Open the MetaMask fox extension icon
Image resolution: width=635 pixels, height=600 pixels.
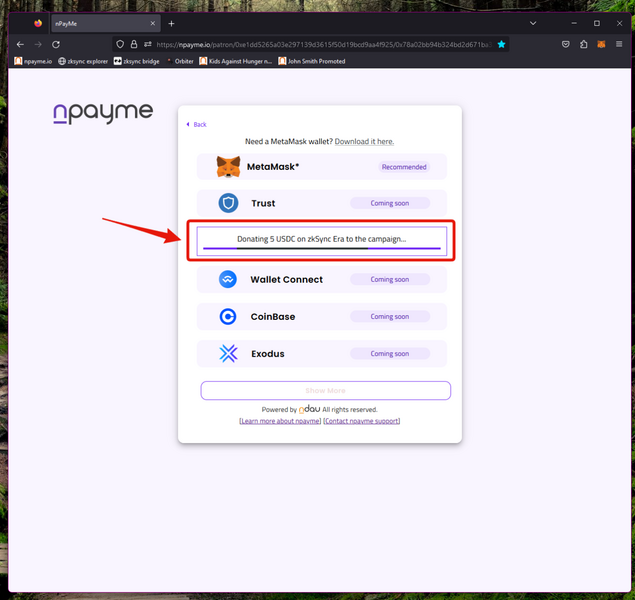601,45
